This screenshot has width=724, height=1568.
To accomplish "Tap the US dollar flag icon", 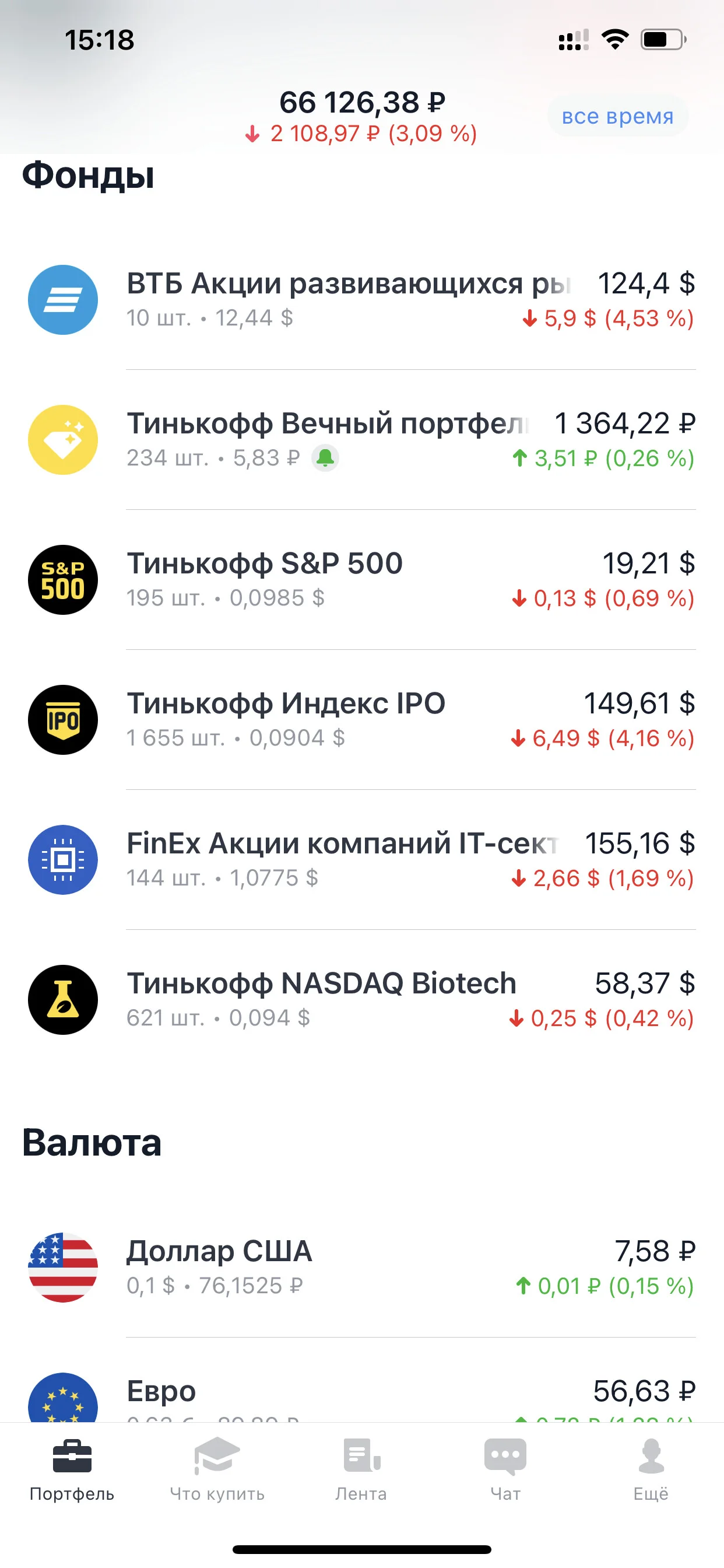I will pos(63,1268).
